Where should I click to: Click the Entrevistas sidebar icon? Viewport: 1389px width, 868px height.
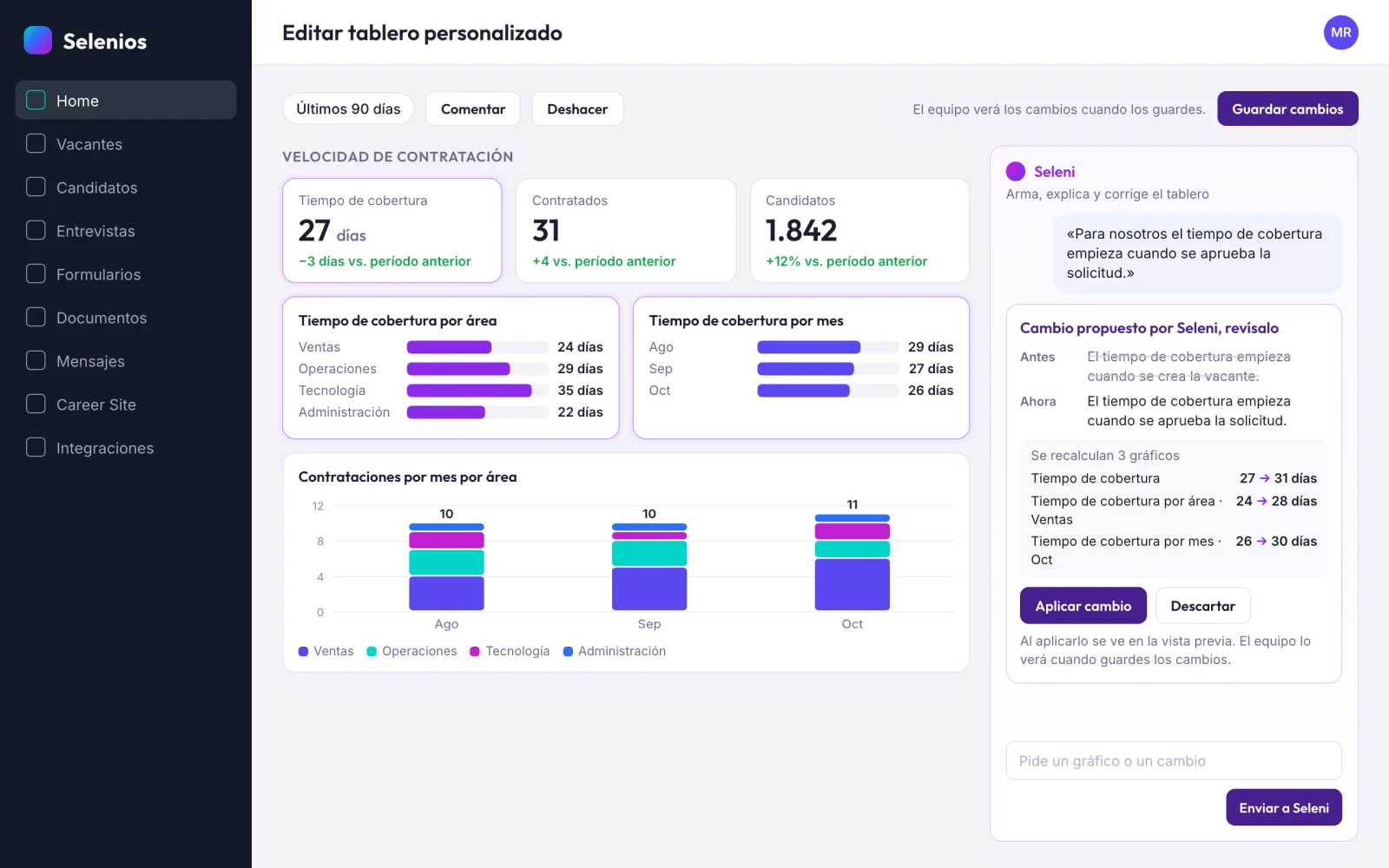[36, 231]
